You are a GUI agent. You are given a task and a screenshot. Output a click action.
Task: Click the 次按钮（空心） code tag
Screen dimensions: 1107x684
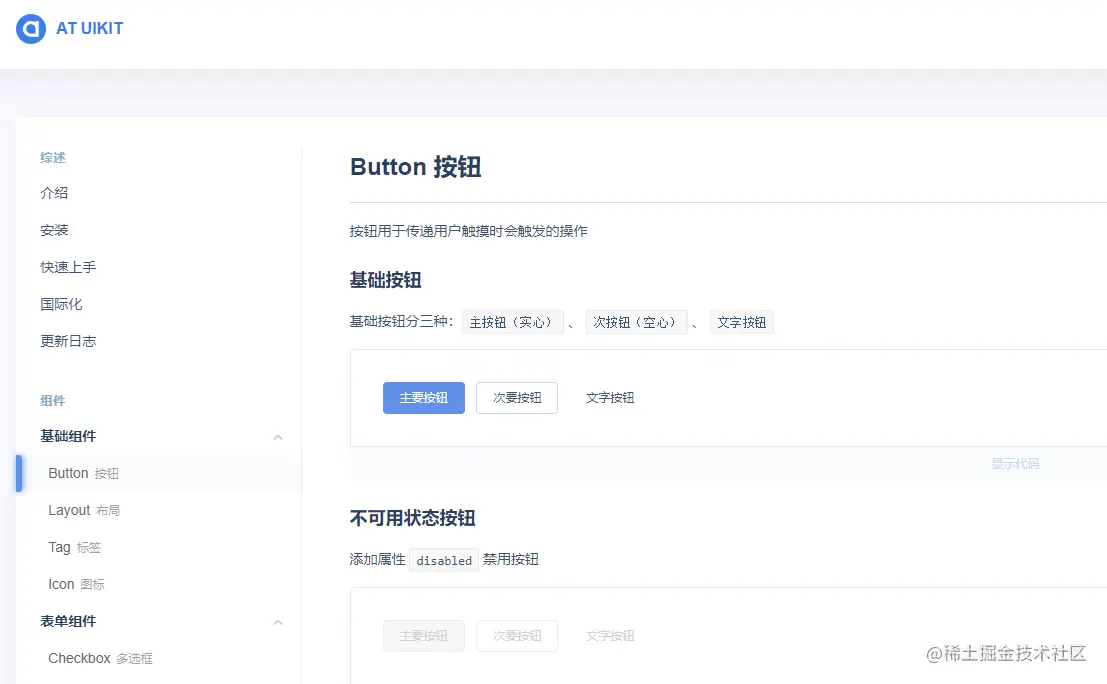636,323
